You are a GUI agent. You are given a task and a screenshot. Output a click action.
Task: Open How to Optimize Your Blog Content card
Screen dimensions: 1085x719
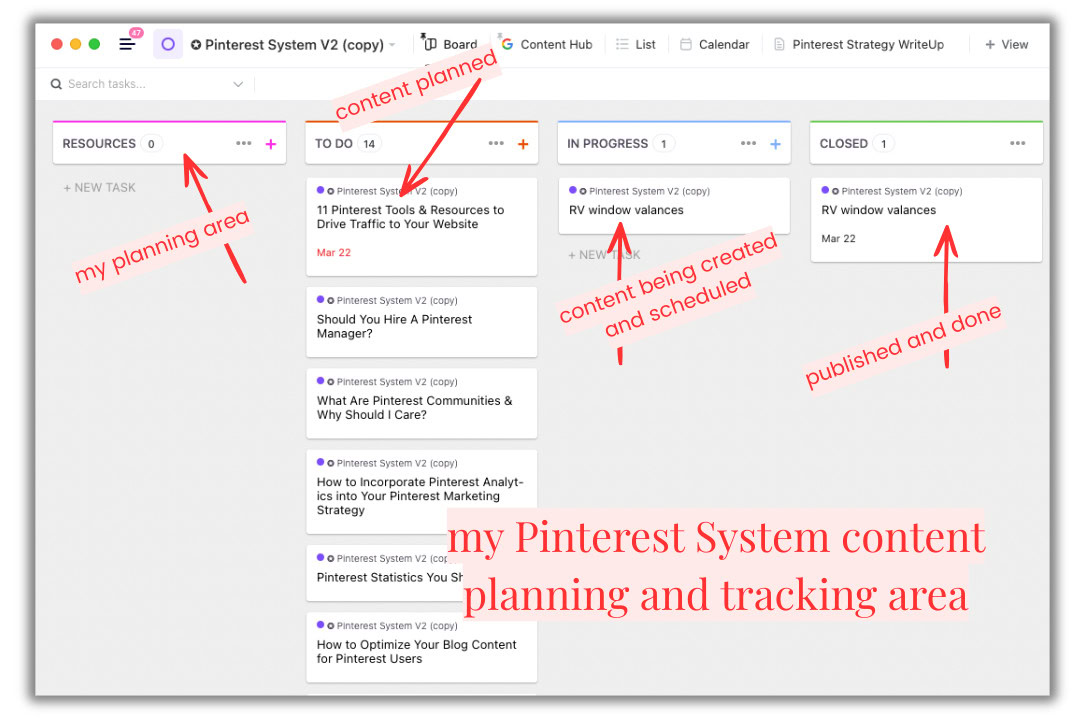tap(421, 647)
